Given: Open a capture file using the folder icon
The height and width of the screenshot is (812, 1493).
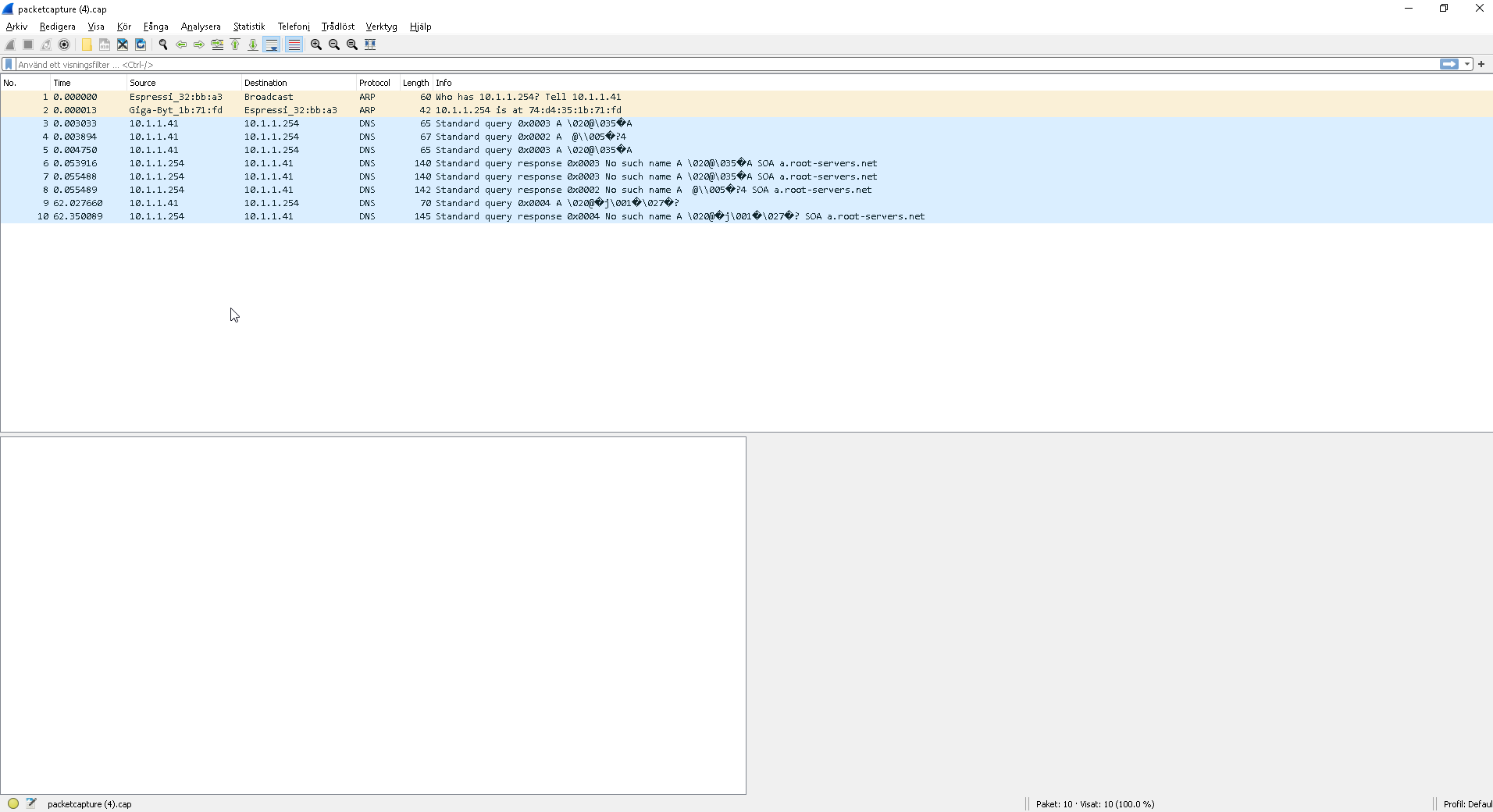Looking at the screenshot, I should (x=86, y=45).
